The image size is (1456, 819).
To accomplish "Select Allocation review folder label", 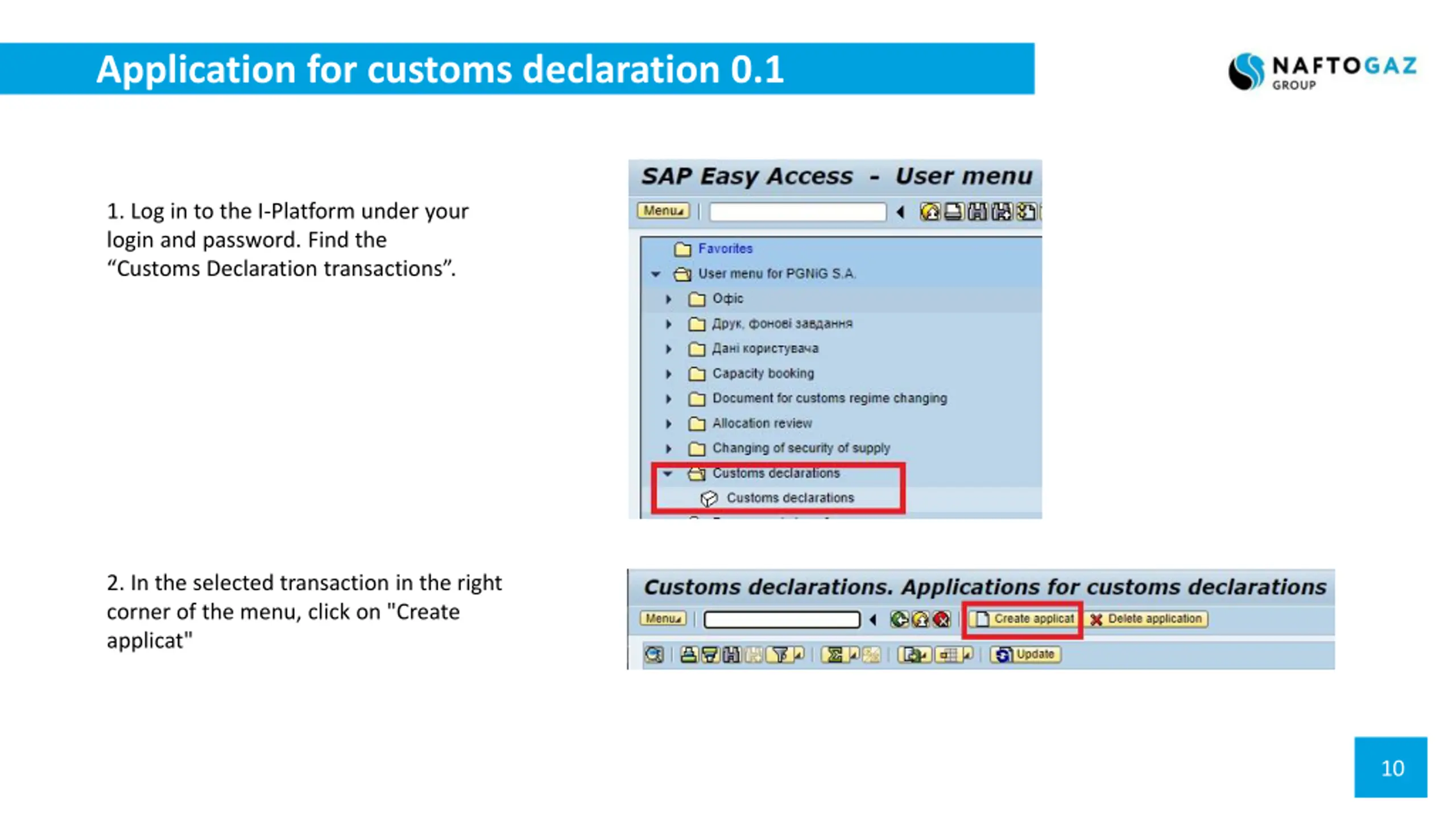I will 762,423.
